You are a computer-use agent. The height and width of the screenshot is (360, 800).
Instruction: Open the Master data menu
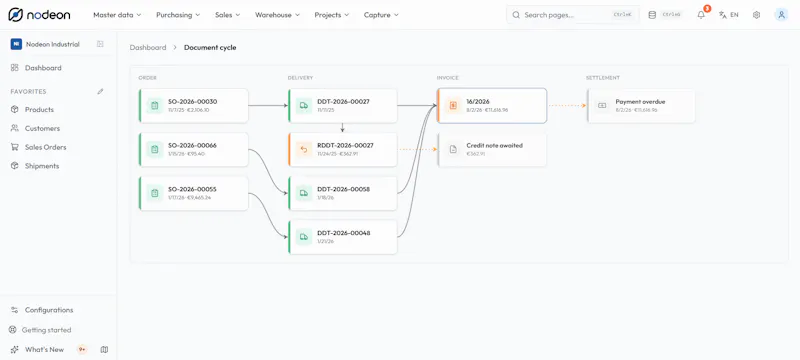[x=117, y=15]
